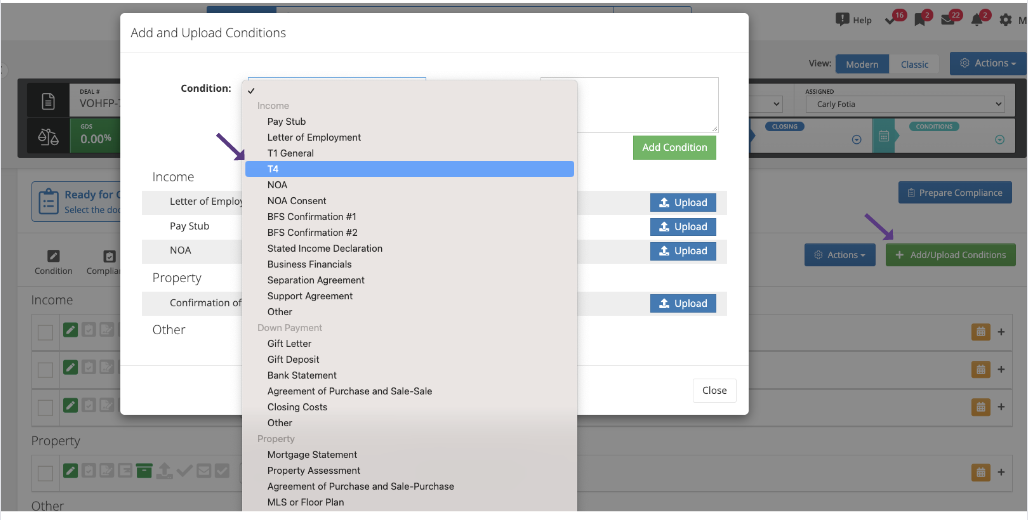This screenshot has height=520, width=1028.
Task: Expand the Conditions stage chevron circle
Action: click(x=998, y=139)
